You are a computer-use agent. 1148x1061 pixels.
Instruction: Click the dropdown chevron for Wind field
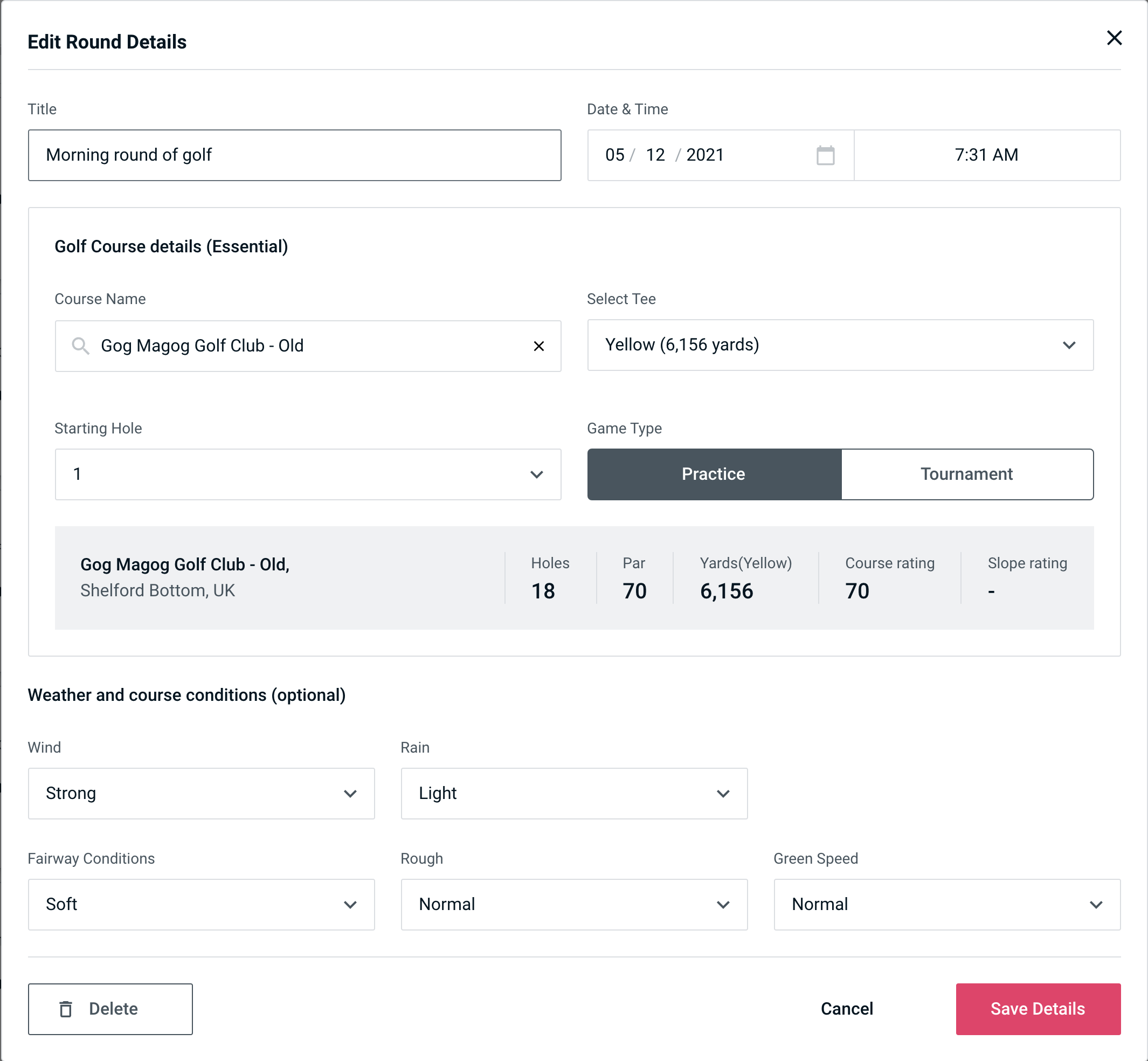(351, 793)
